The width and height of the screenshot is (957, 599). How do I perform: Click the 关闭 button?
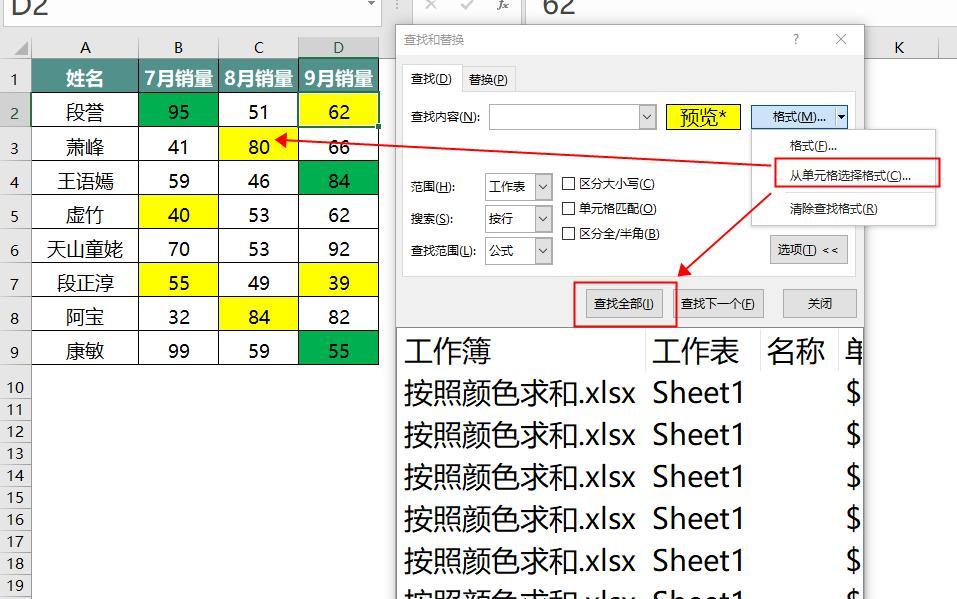click(x=820, y=303)
